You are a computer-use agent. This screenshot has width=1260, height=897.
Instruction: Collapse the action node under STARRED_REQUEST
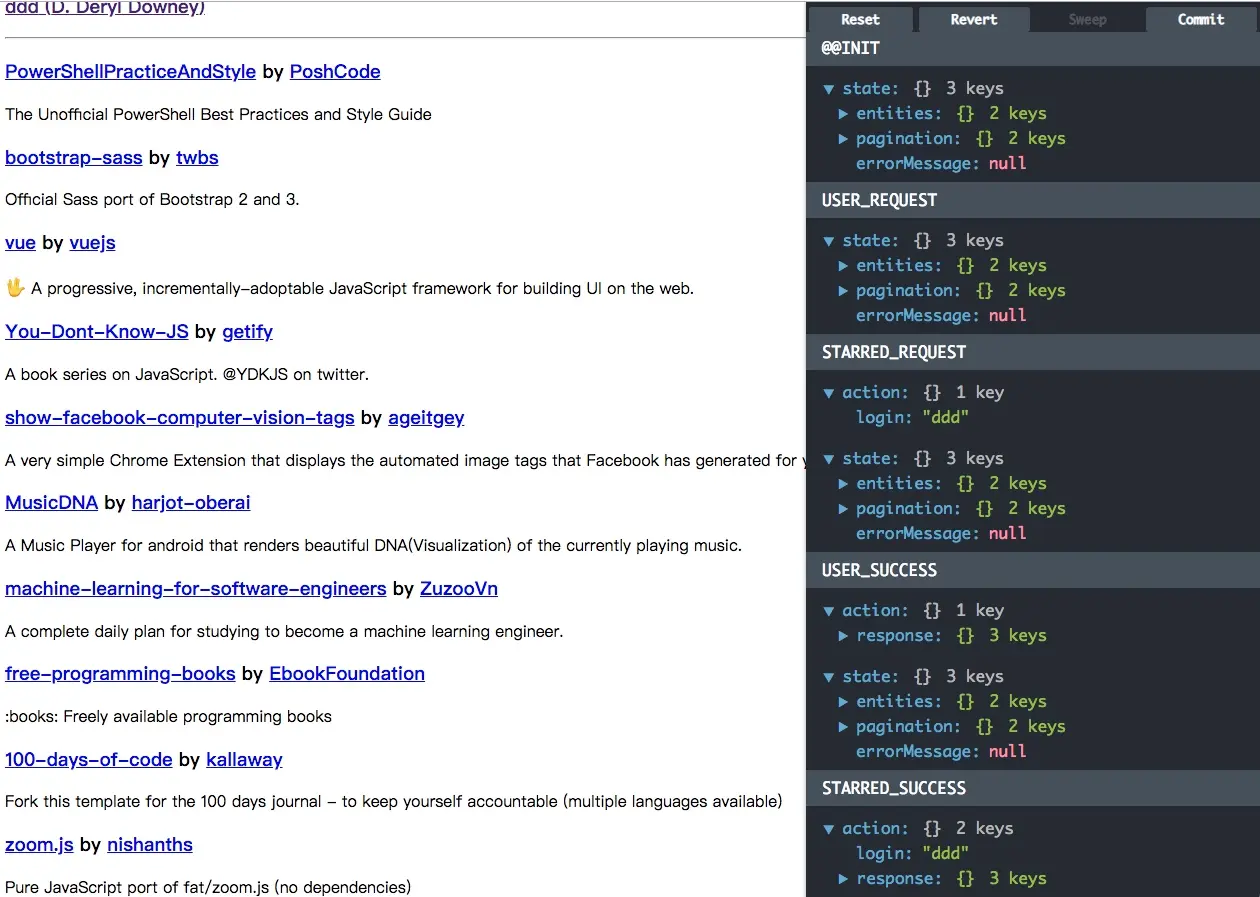pyautogui.click(x=828, y=393)
